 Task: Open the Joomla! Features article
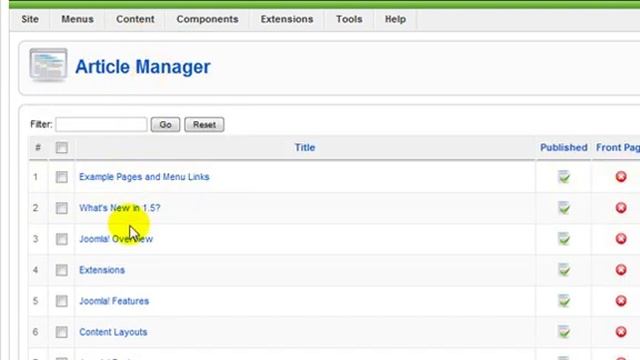(114, 301)
